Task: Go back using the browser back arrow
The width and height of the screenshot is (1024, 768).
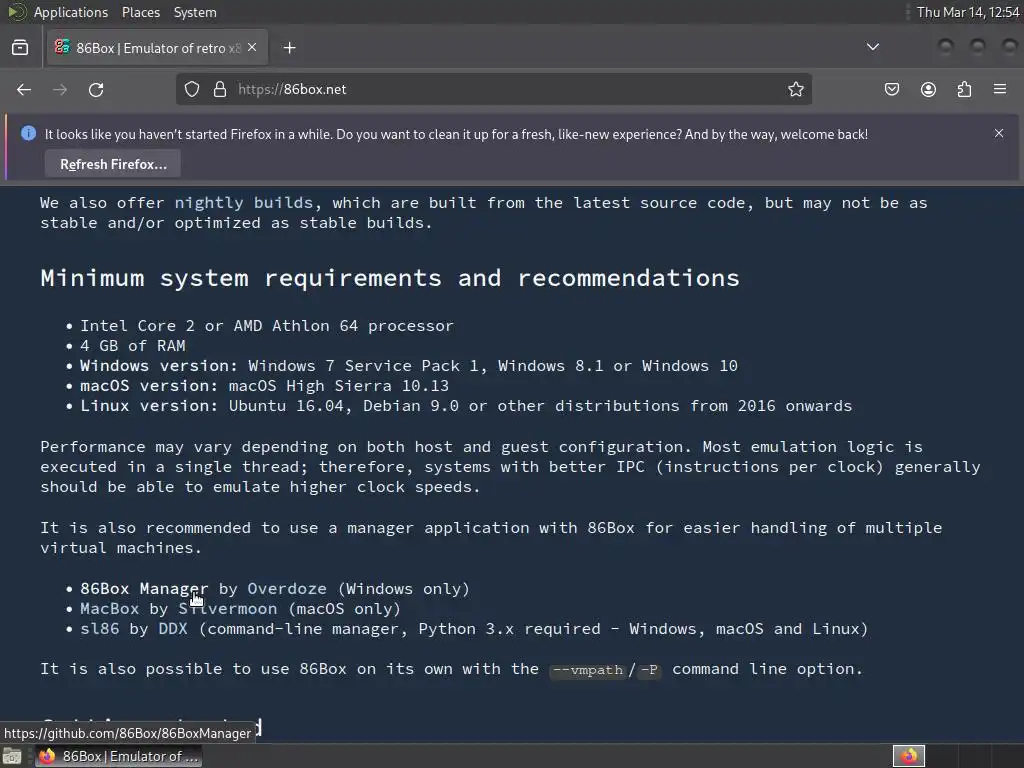Action: pos(24,89)
